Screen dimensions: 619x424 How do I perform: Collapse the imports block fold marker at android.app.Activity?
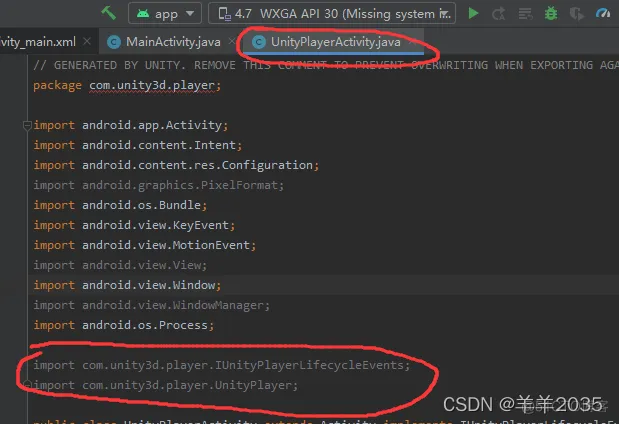27,126
